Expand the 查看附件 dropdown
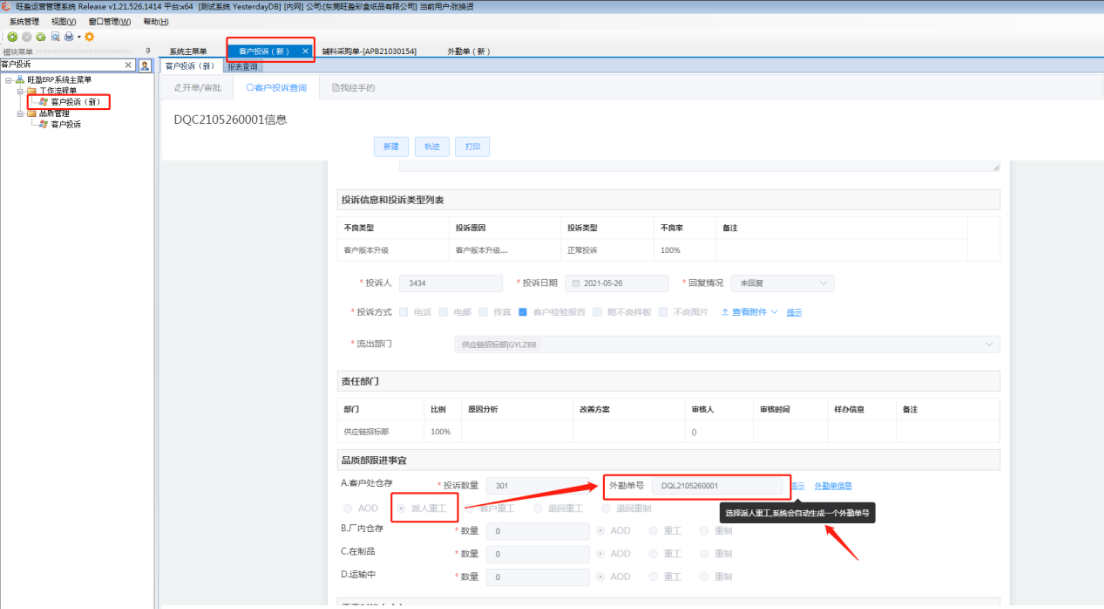 [749, 312]
